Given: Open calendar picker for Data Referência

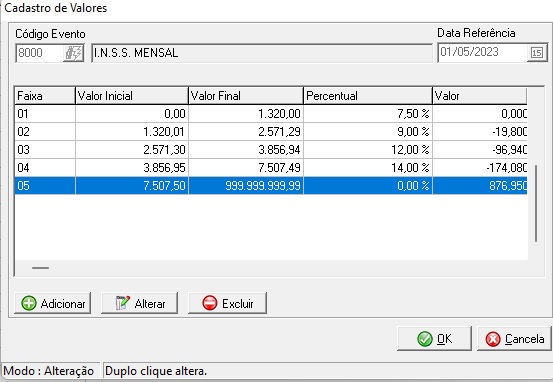Looking at the screenshot, I should coord(537,53).
